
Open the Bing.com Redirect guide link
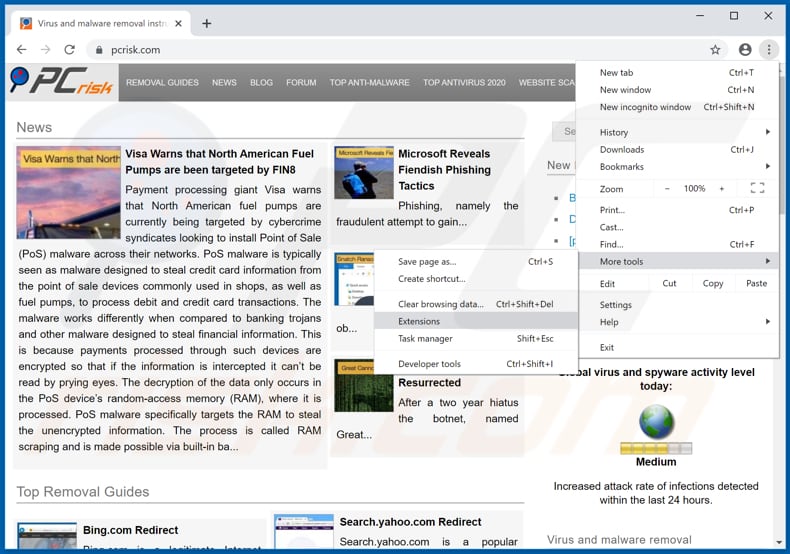130,530
